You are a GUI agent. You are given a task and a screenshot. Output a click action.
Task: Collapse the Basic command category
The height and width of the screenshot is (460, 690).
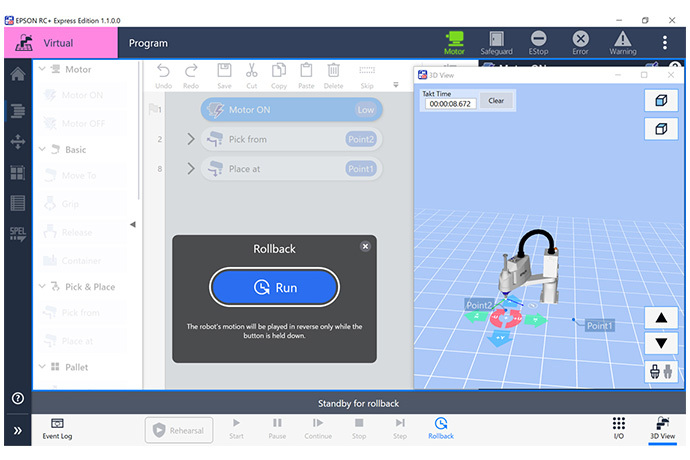click(42, 149)
